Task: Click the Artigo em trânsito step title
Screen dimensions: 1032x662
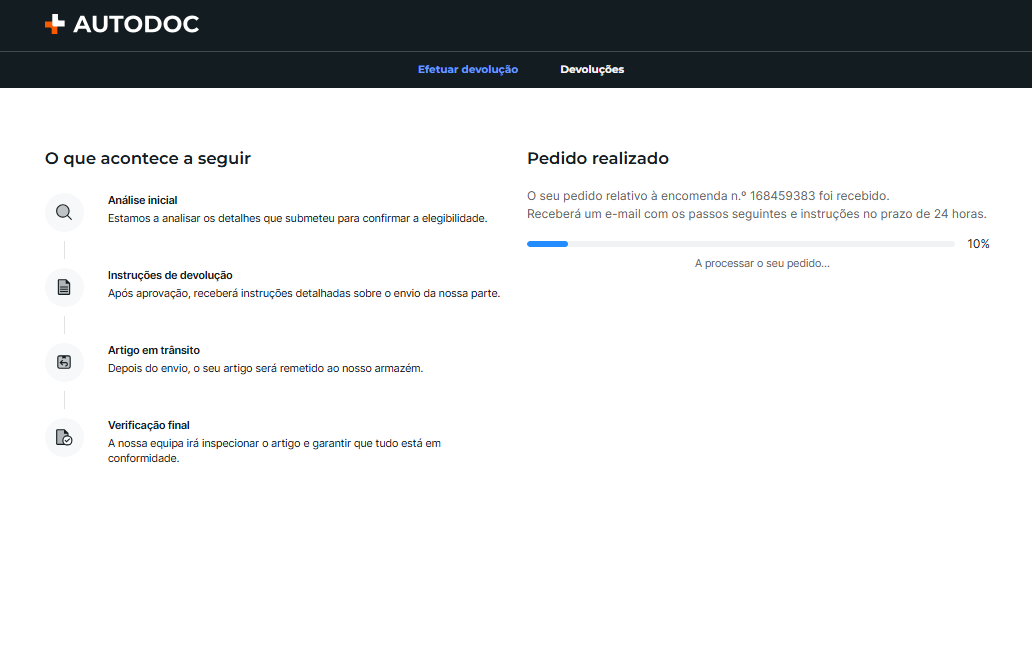Action: 154,350
